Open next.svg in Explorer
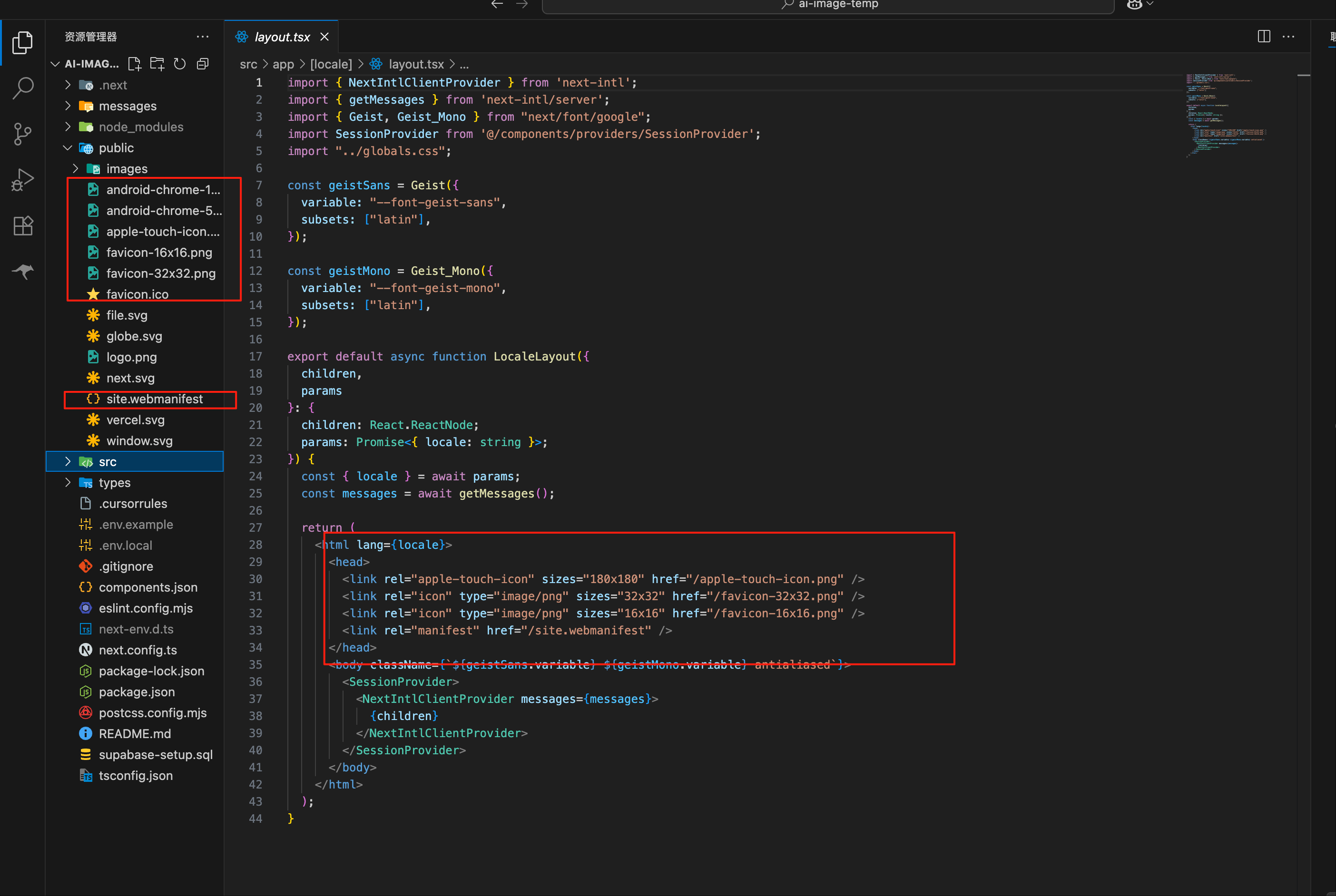 (134, 378)
